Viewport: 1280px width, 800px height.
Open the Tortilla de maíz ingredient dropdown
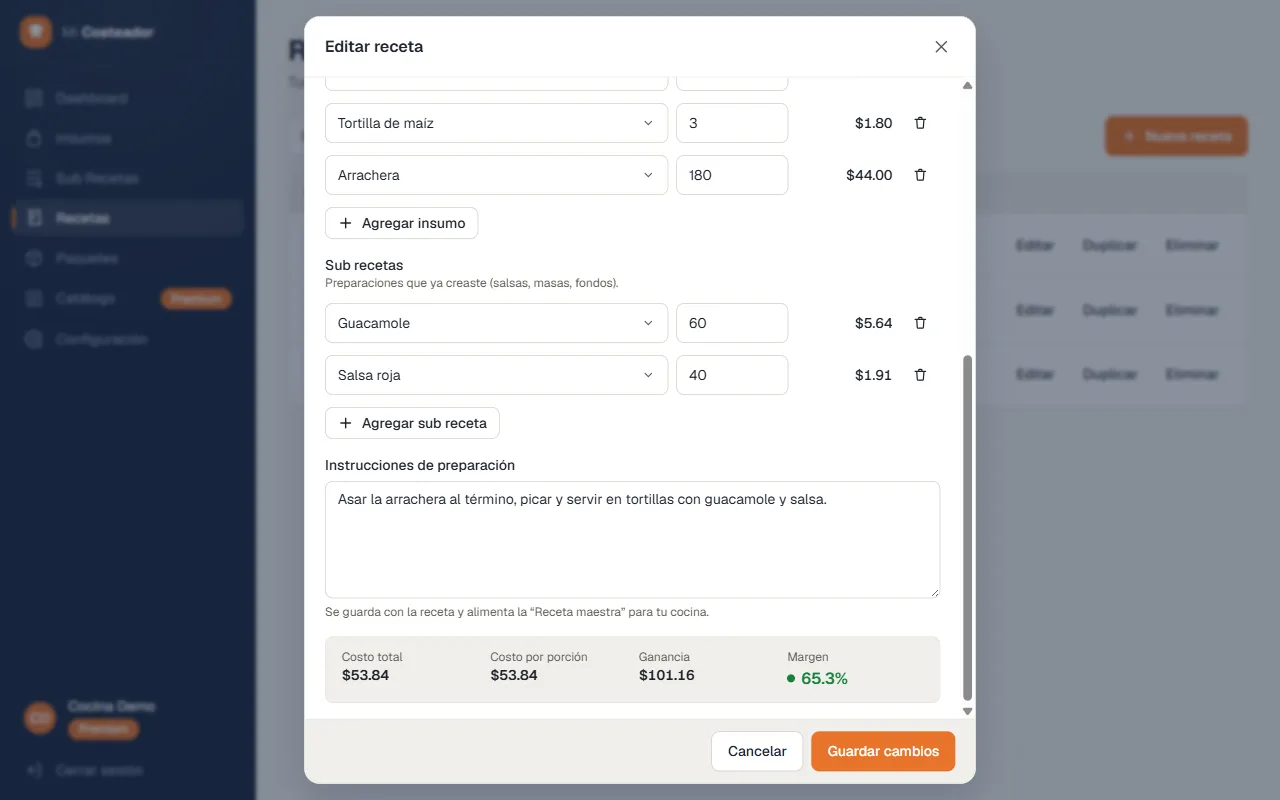pos(496,123)
